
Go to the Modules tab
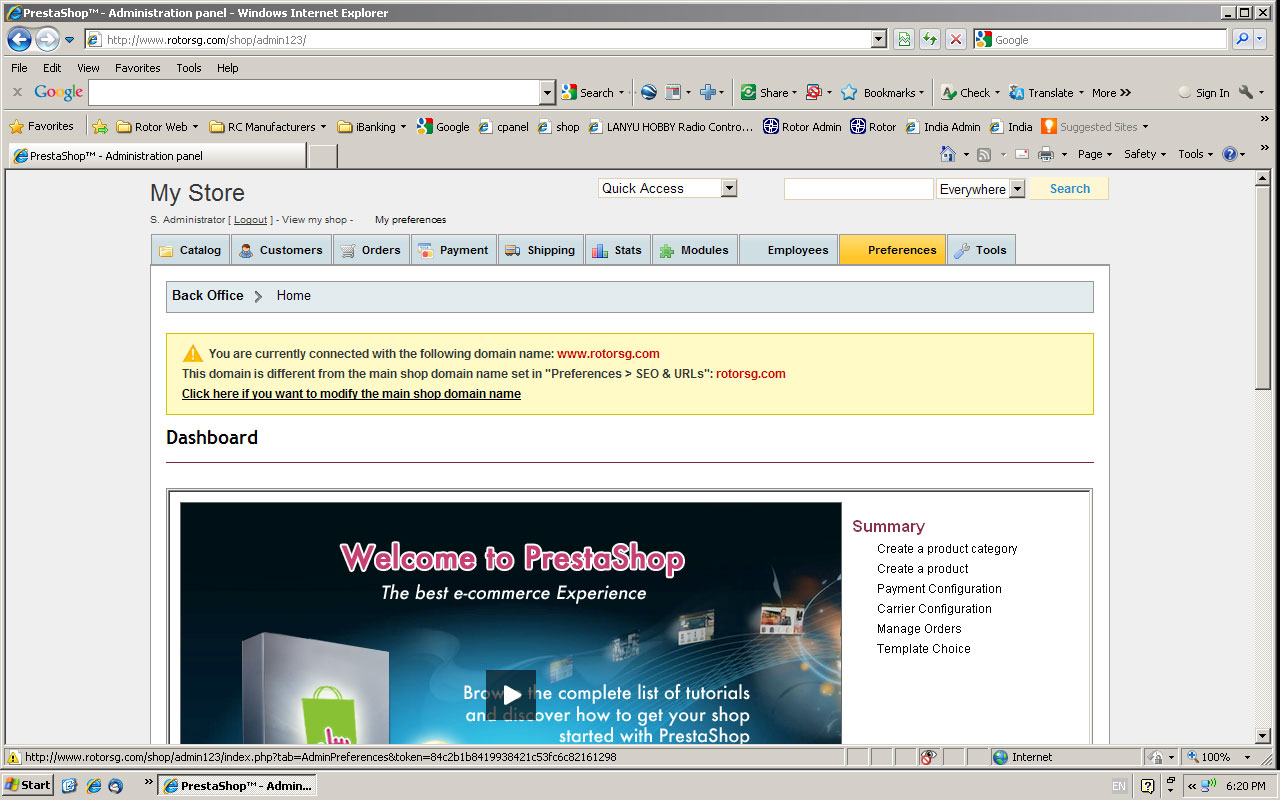pos(695,250)
